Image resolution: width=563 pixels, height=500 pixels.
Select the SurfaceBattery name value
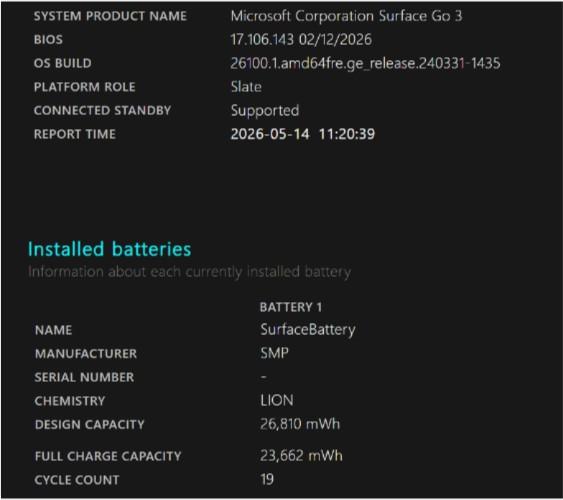(308, 330)
